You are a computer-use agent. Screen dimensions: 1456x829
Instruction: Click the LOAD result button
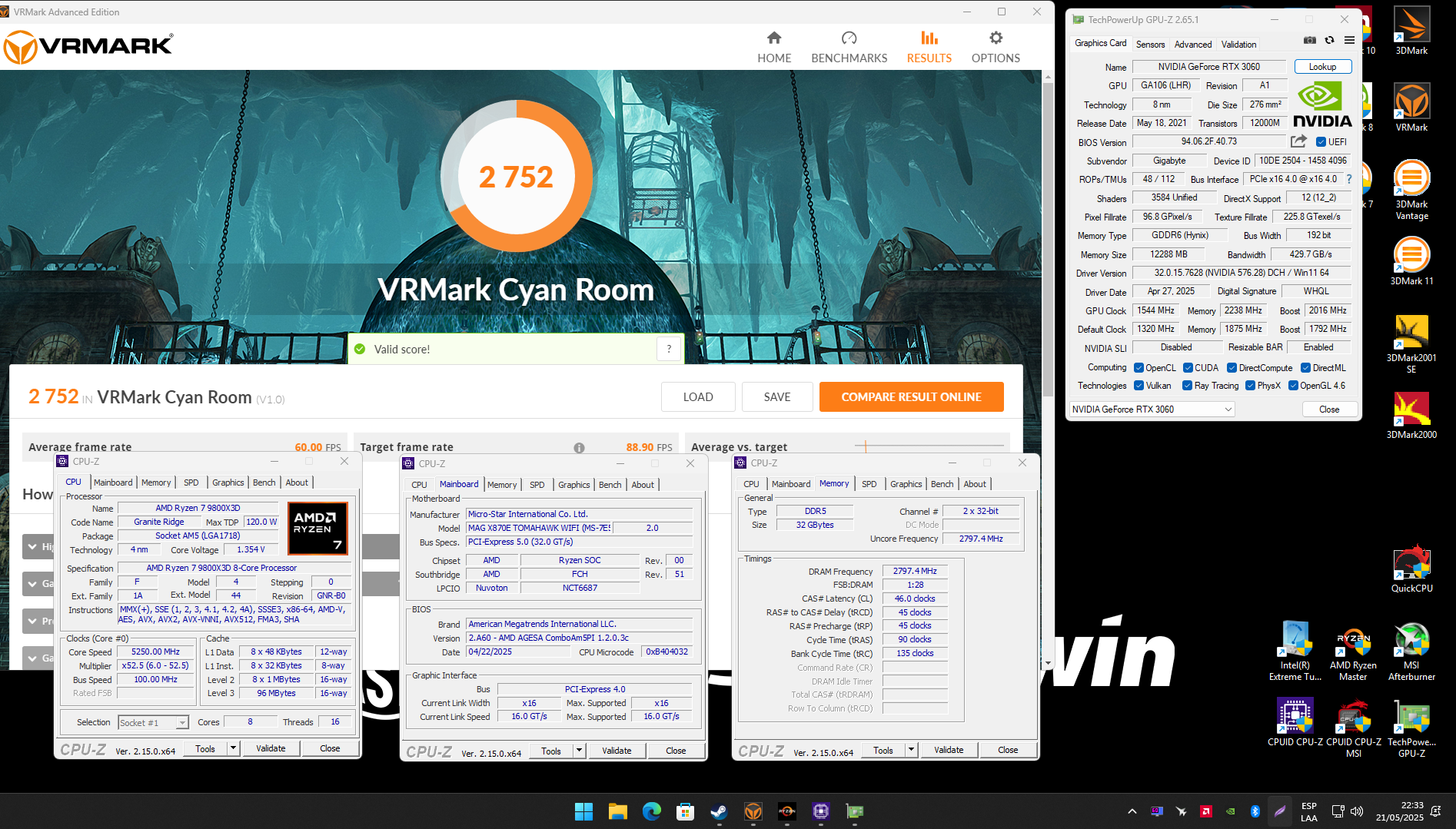697,397
